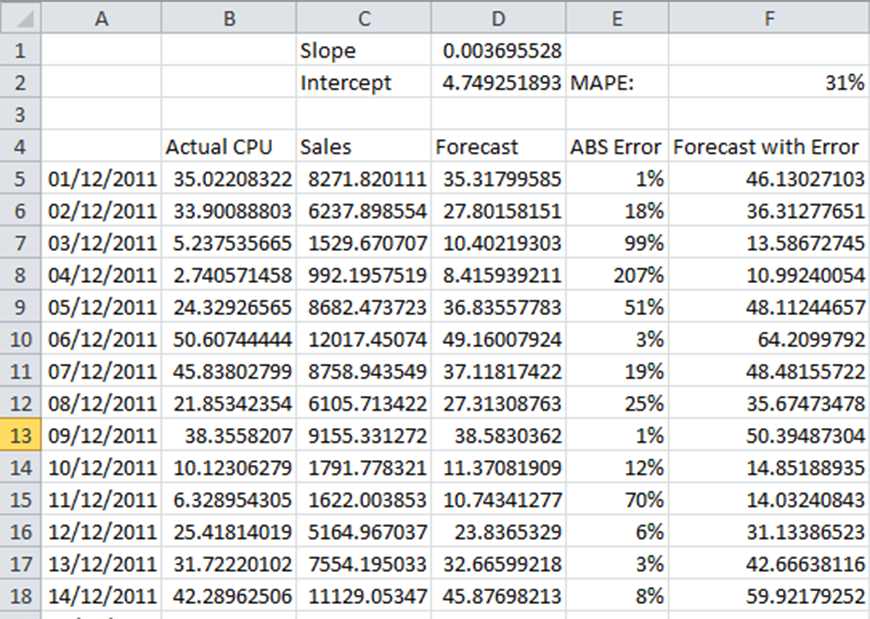
Task: Click the Select All corner triangle
Action: coord(21,19)
